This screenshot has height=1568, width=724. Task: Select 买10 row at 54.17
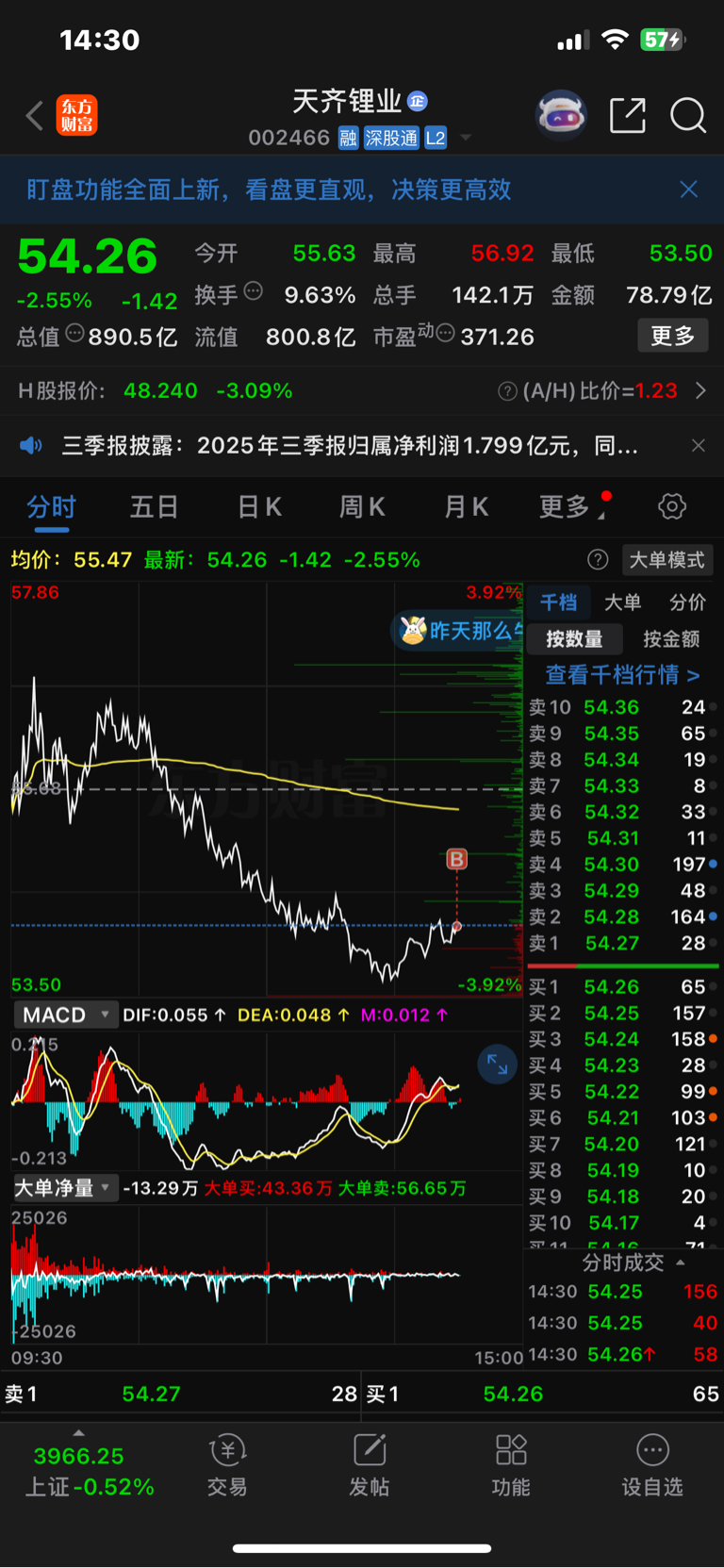622,1223
